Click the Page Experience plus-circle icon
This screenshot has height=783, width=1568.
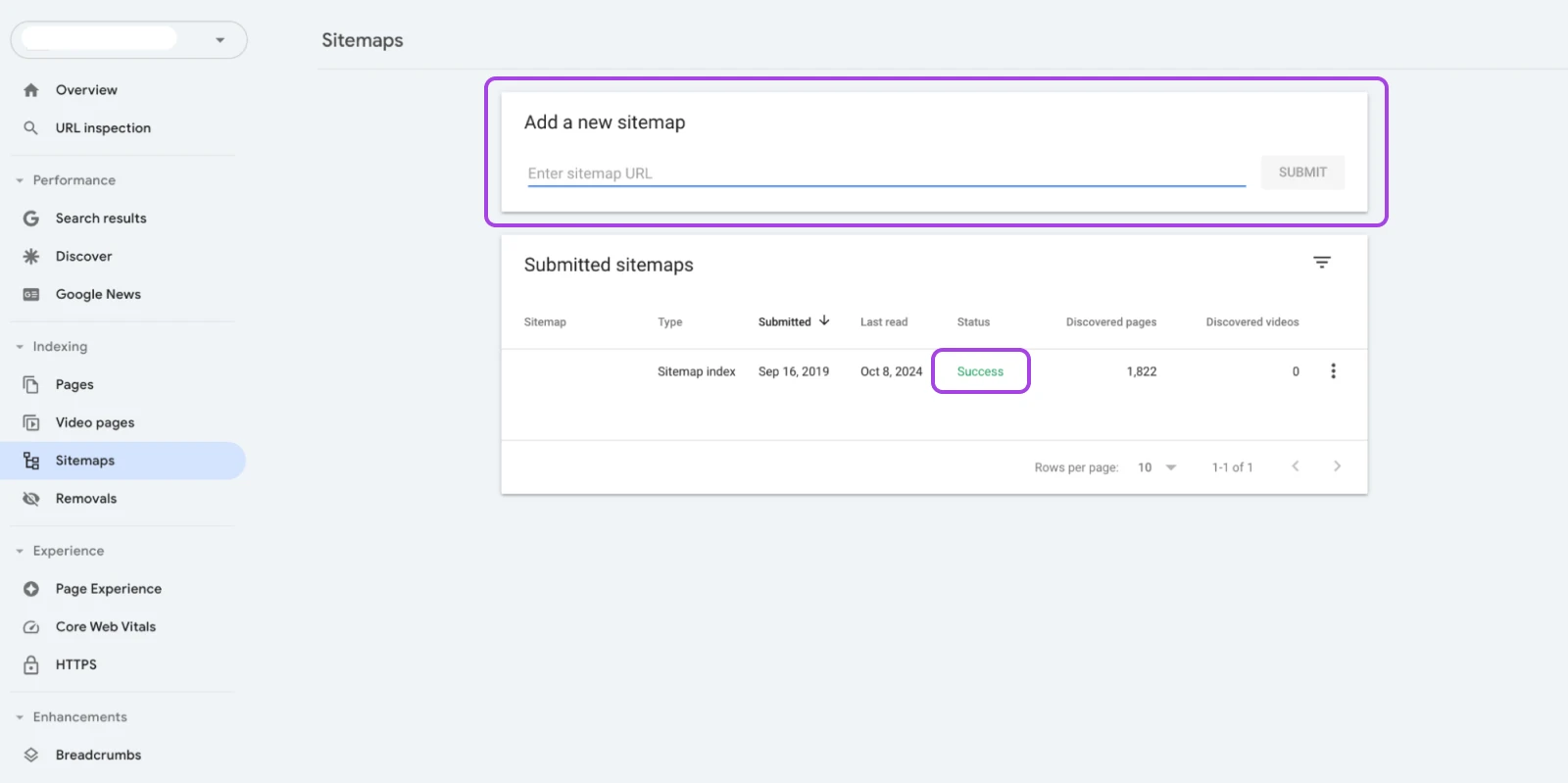point(31,589)
